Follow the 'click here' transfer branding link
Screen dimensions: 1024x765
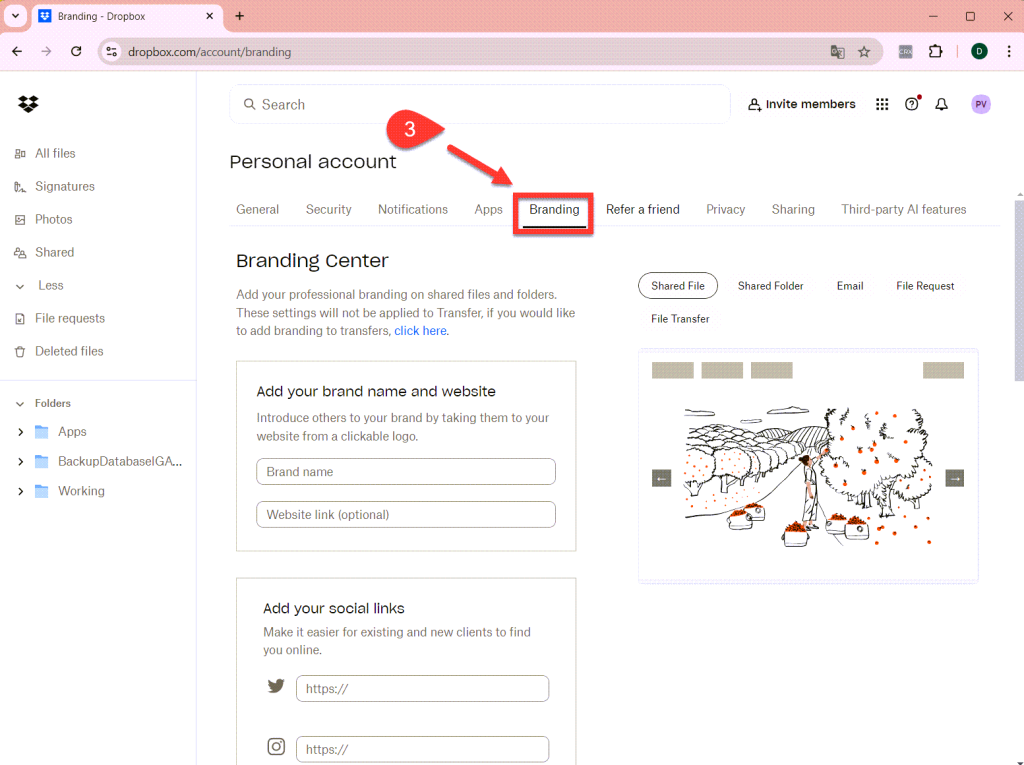421,331
